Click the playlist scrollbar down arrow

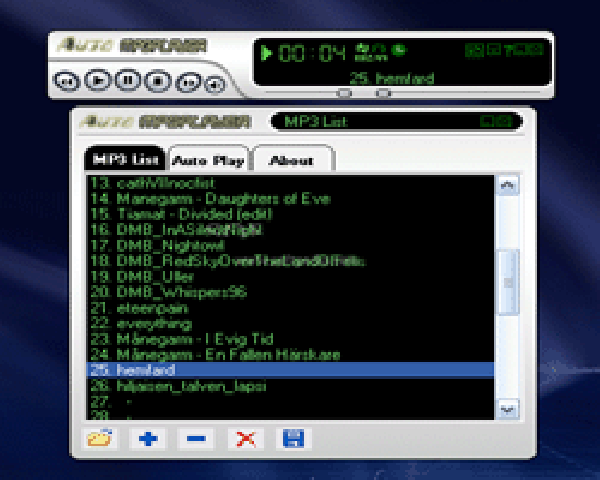click(507, 410)
